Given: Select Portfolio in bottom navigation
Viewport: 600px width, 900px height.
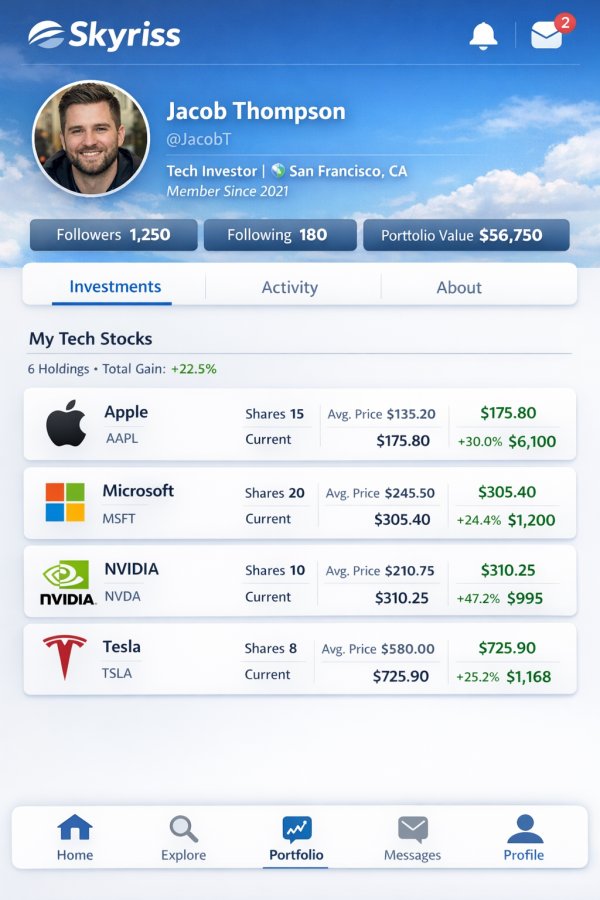Looking at the screenshot, I should pos(296,838).
